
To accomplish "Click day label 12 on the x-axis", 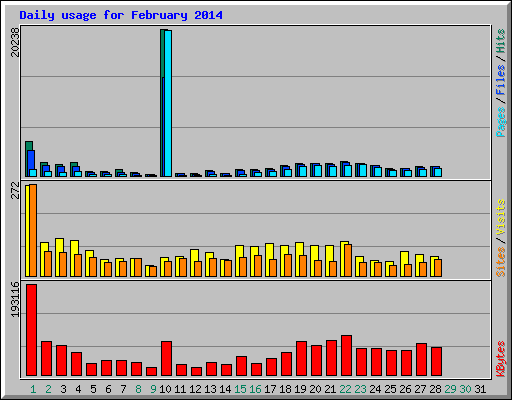I will 195,389.
